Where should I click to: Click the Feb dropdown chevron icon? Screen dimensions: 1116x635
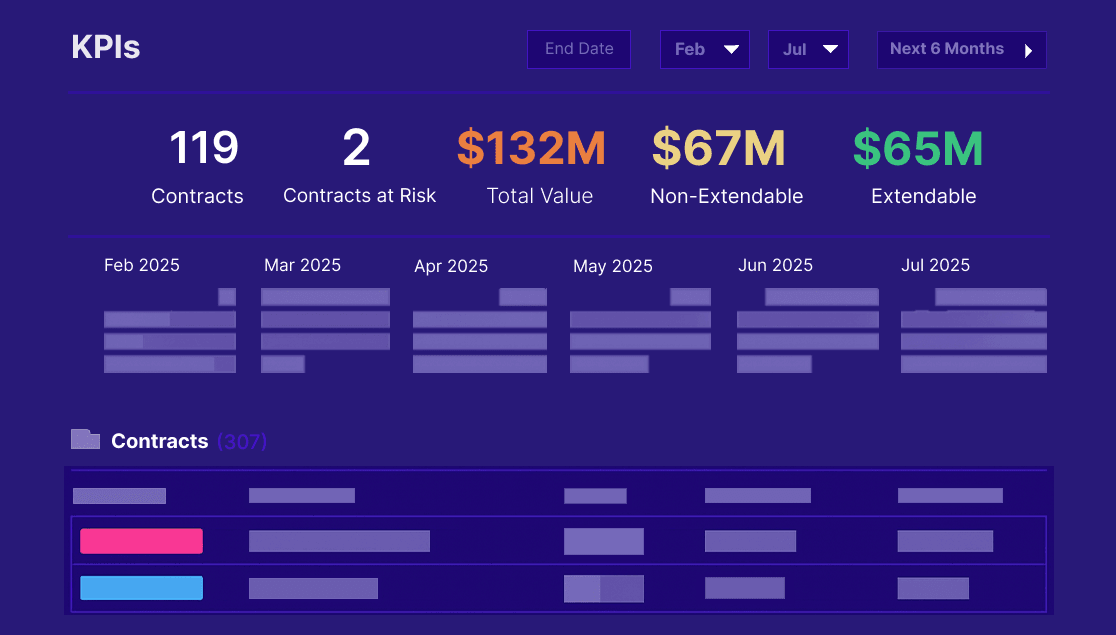[x=732, y=48]
